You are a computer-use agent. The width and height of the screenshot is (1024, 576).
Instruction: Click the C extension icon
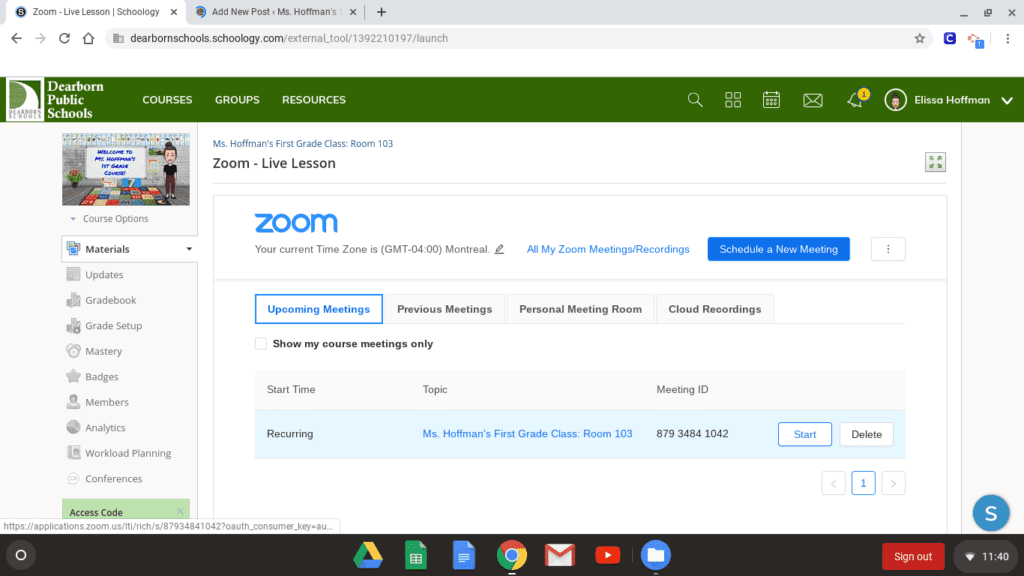[950, 39]
